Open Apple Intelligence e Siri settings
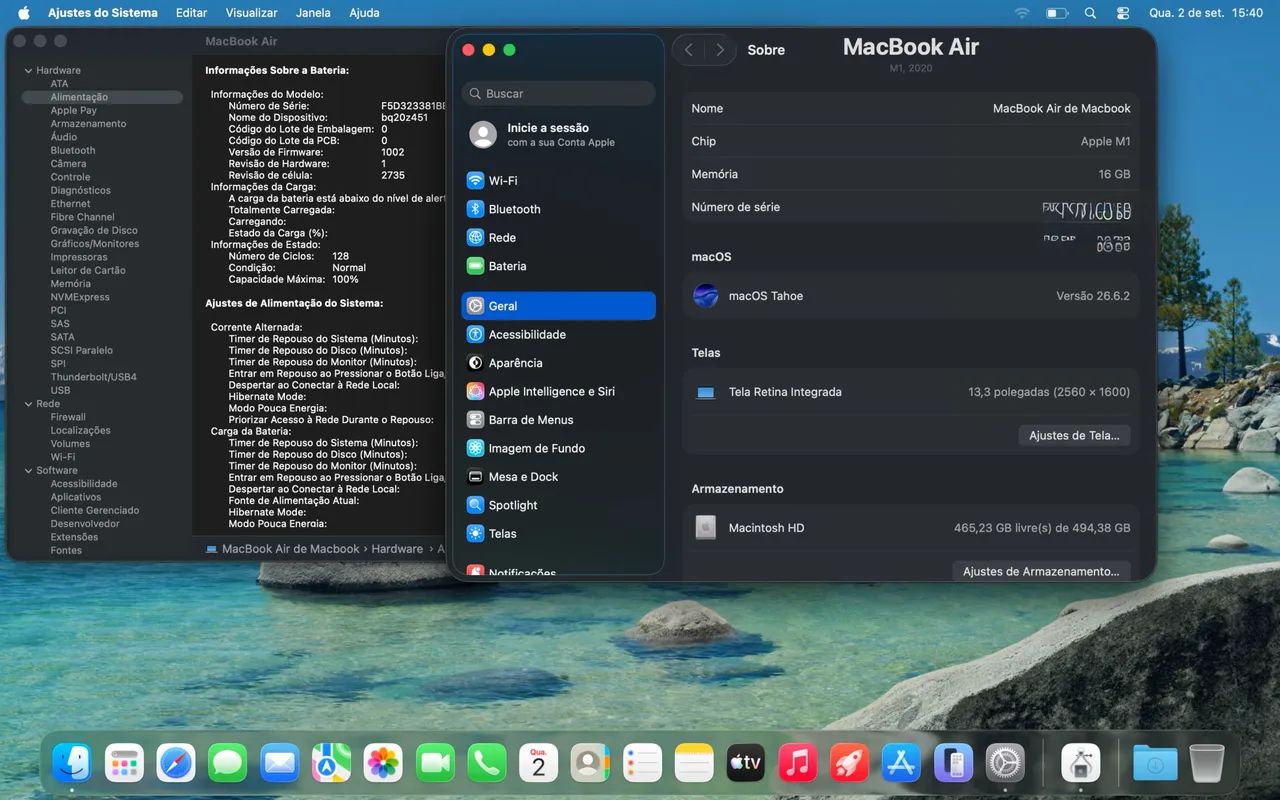 [558, 392]
